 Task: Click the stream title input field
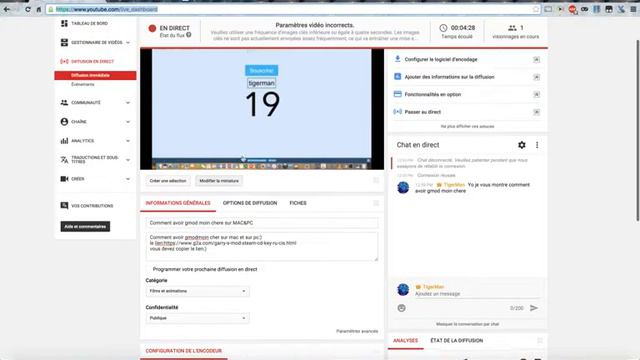click(262, 223)
